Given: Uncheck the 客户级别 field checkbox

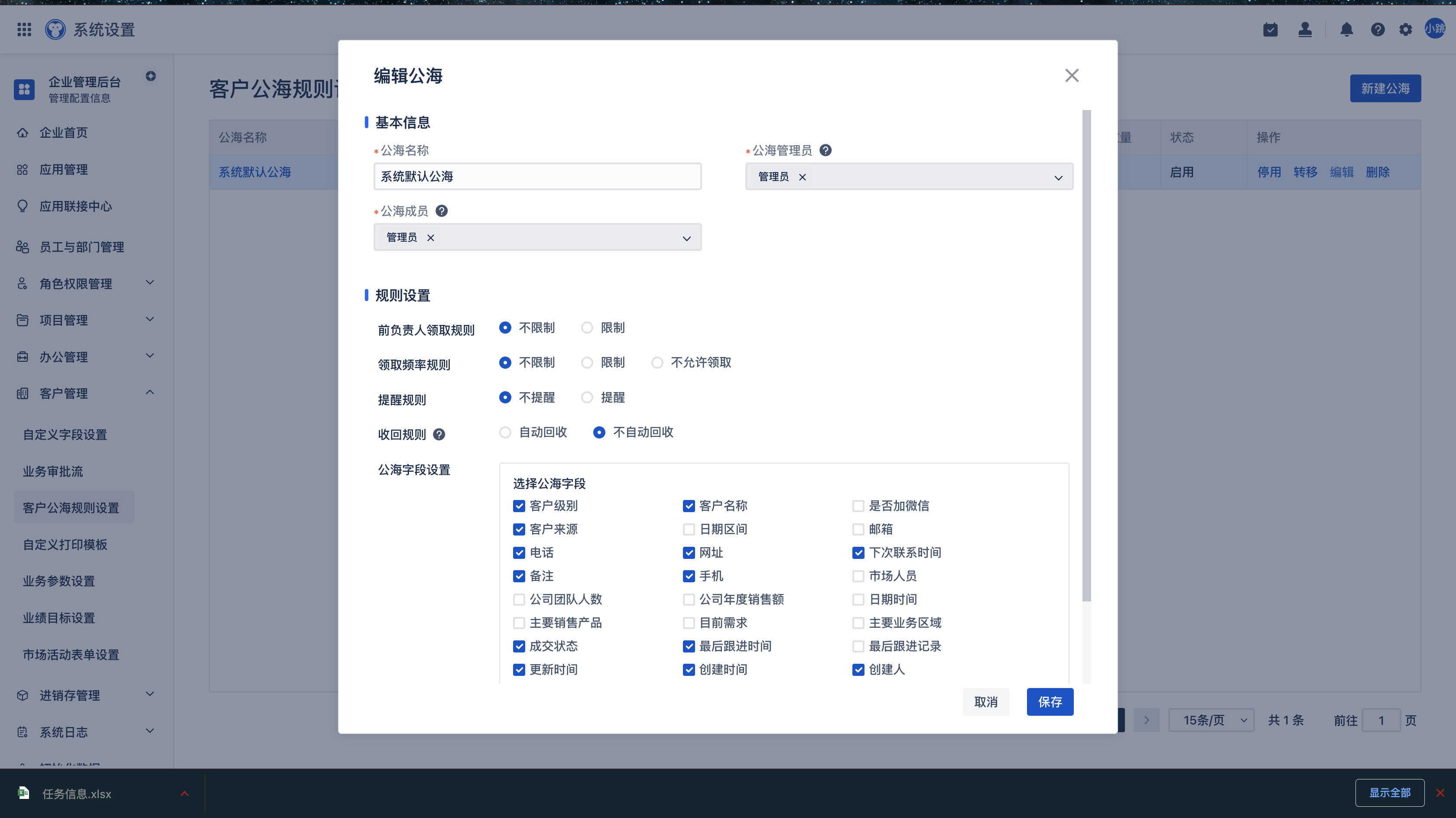Looking at the screenshot, I should tap(519, 506).
